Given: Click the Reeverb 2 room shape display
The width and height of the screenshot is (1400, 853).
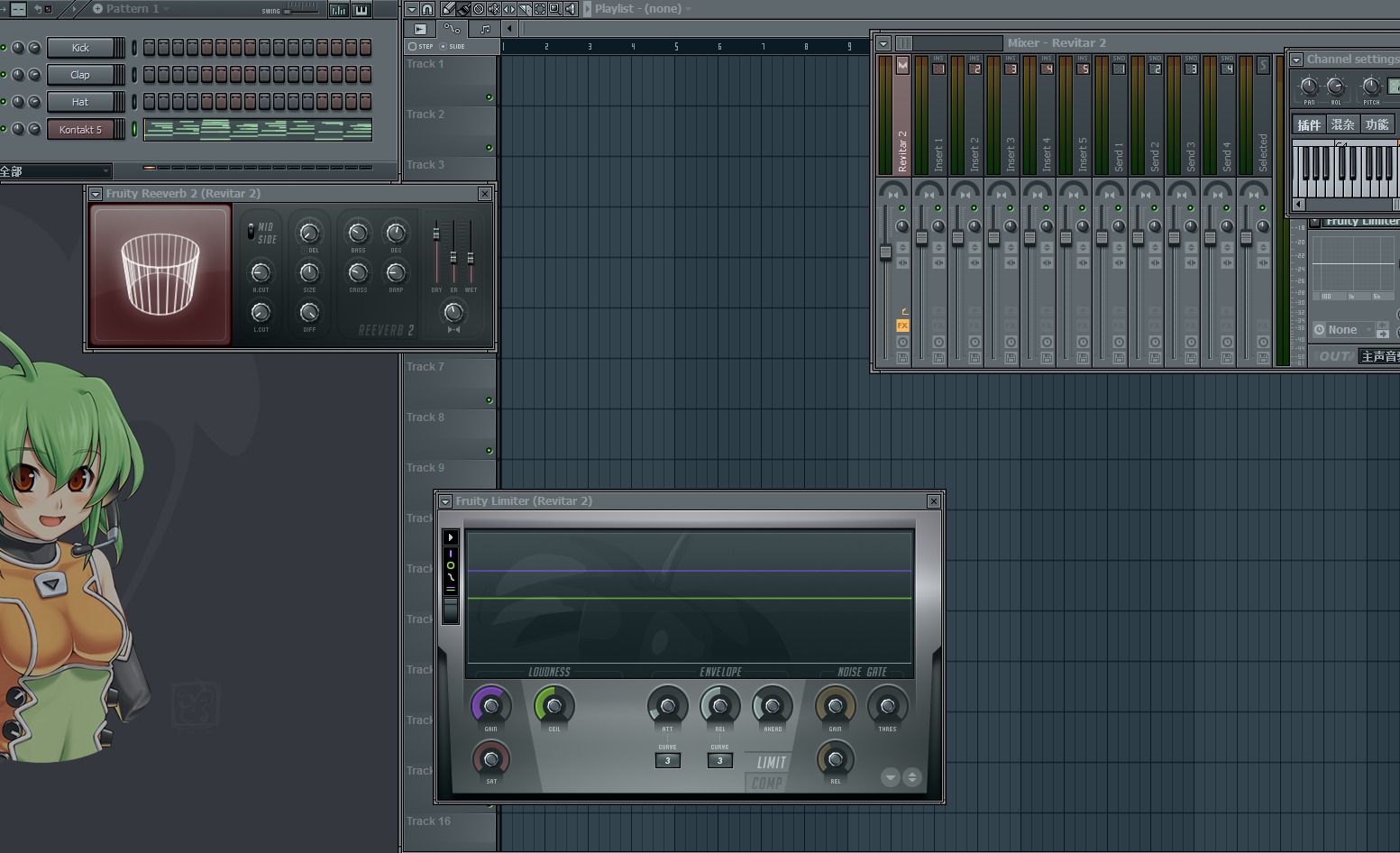Looking at the screenshot, I should point(160,275).
